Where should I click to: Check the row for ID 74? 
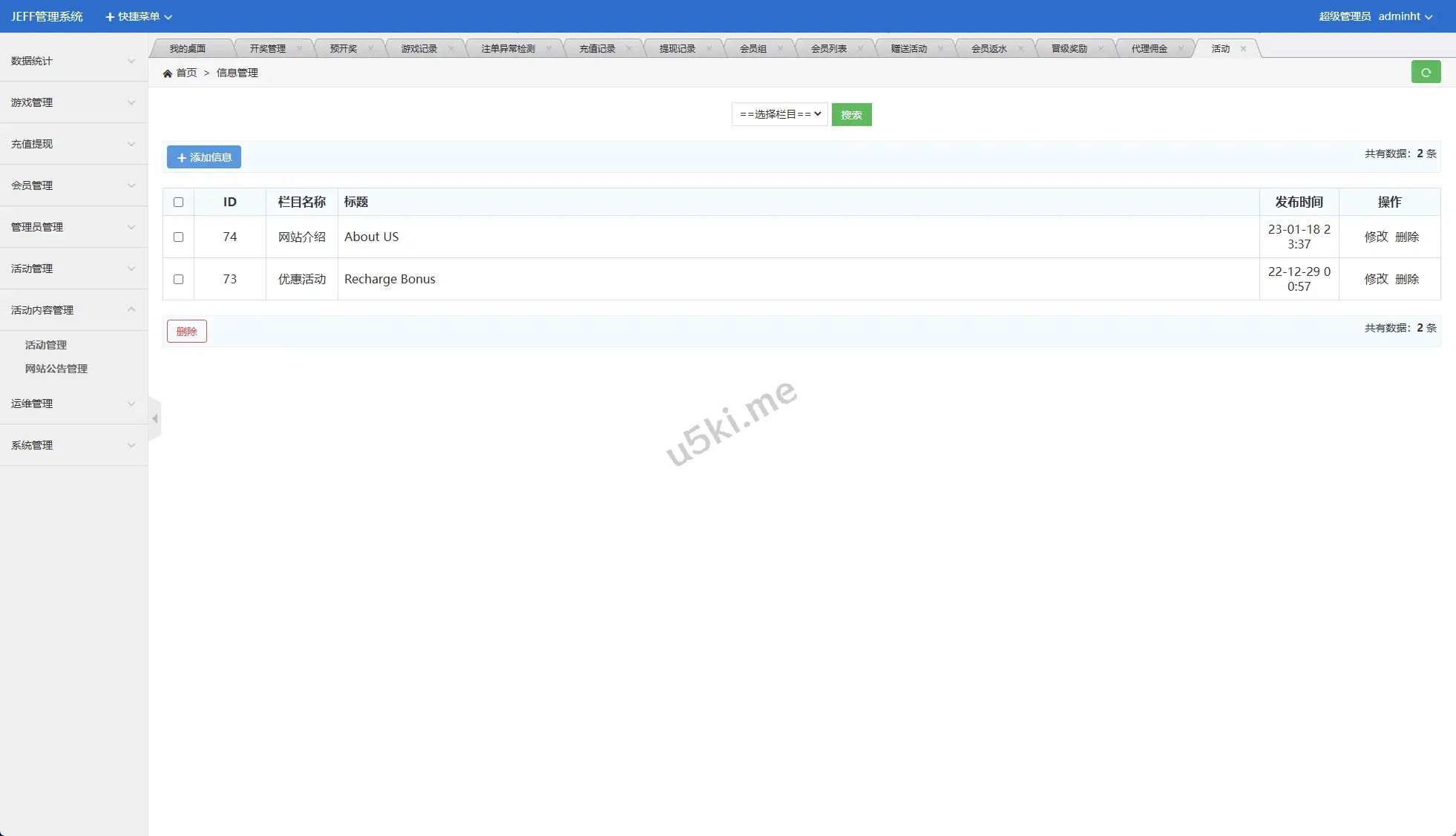(x=178, y=237)
